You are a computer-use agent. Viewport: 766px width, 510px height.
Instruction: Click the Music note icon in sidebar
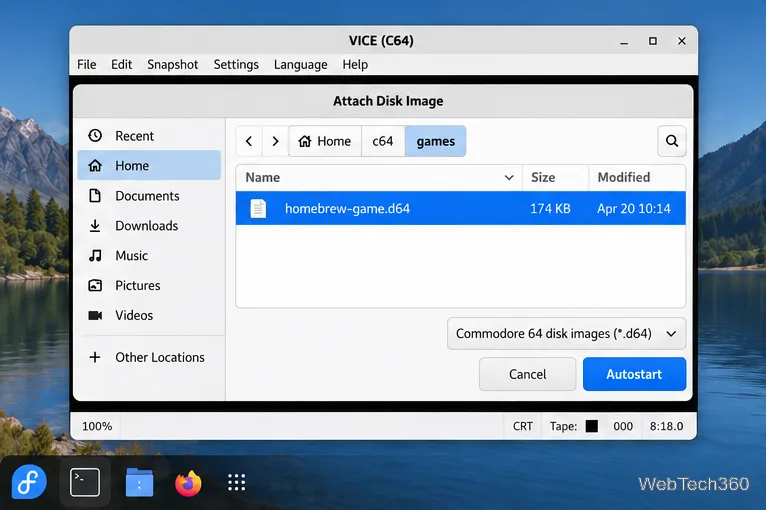(95, 255)
